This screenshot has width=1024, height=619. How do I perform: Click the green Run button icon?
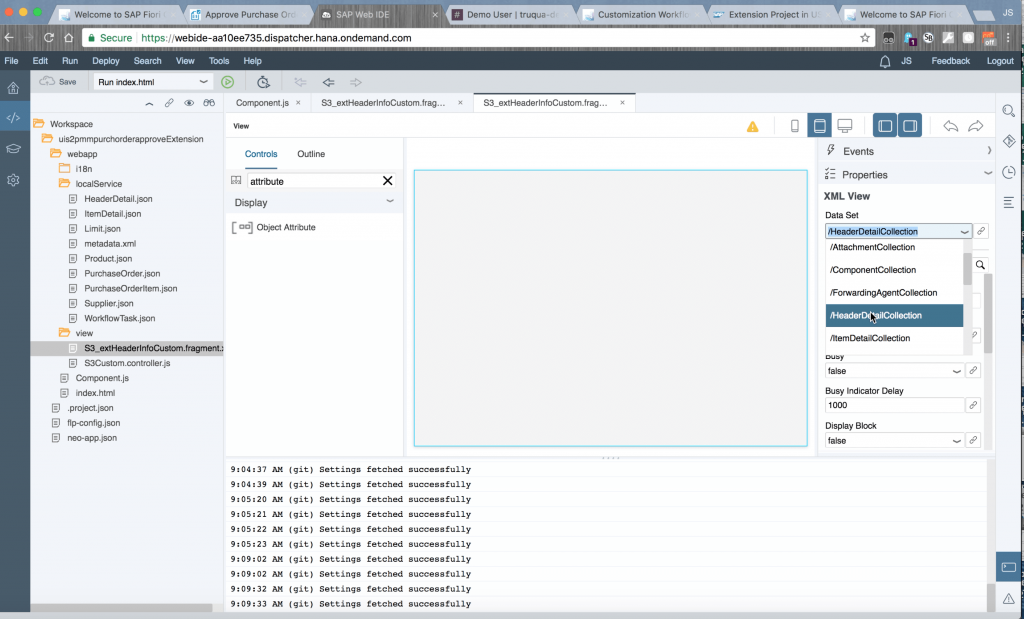coord(227,82)
